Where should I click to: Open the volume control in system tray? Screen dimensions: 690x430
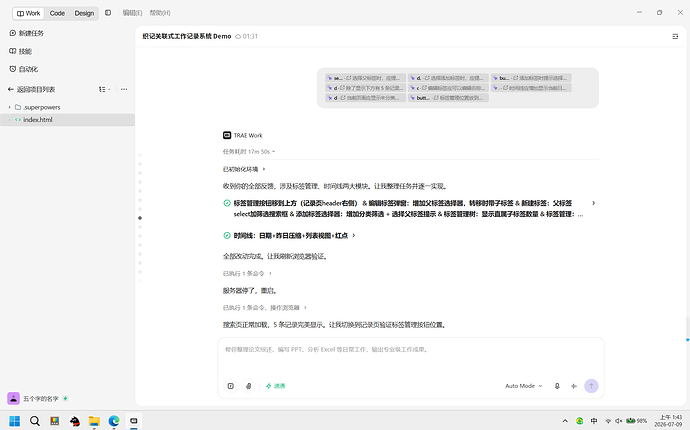point(618,421)
